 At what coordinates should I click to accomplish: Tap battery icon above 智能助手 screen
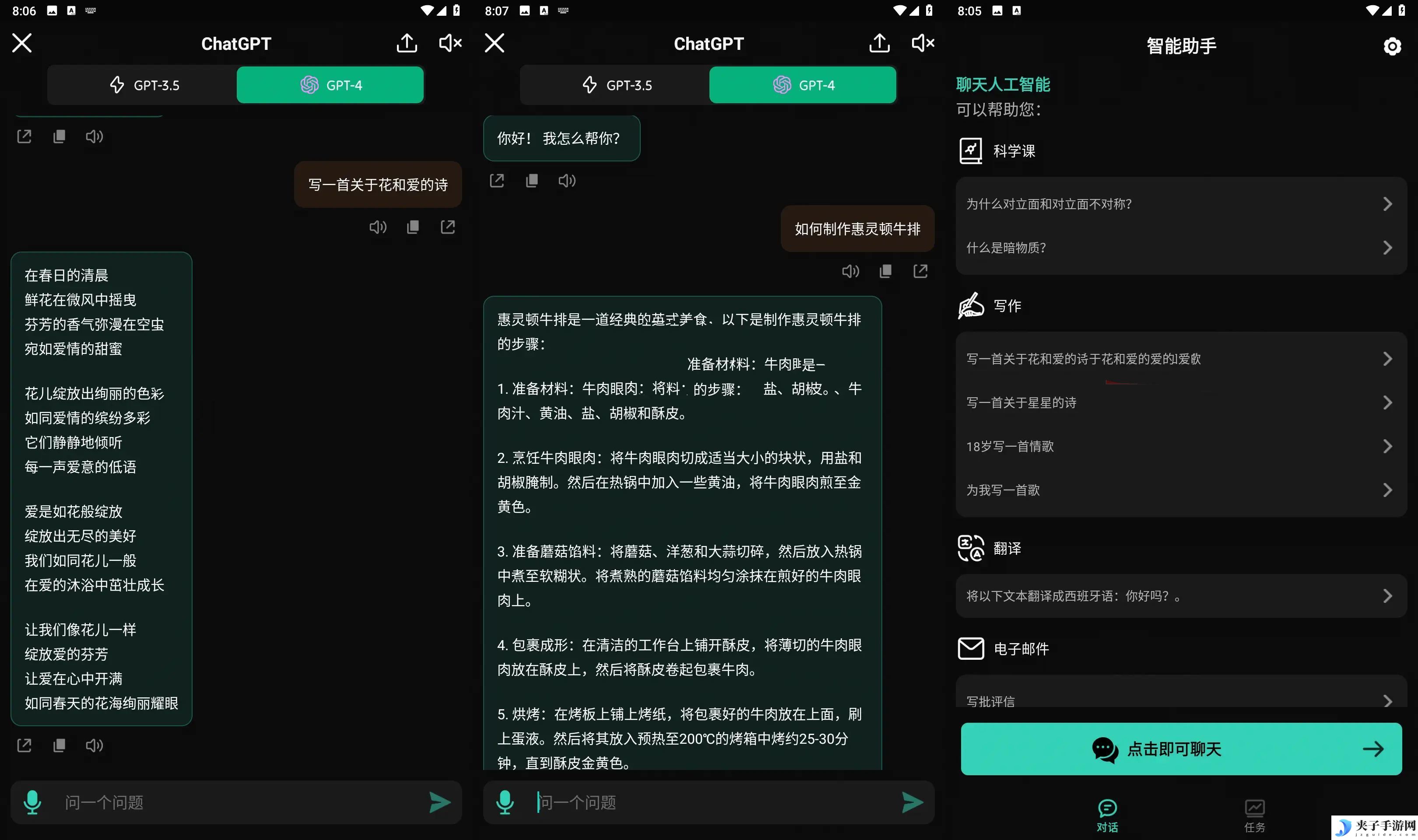[1401, 10]
